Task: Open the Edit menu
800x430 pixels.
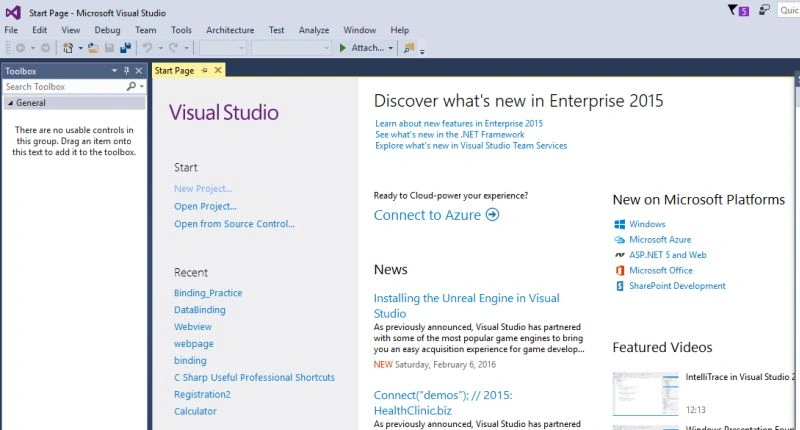Action: [39, 30]
